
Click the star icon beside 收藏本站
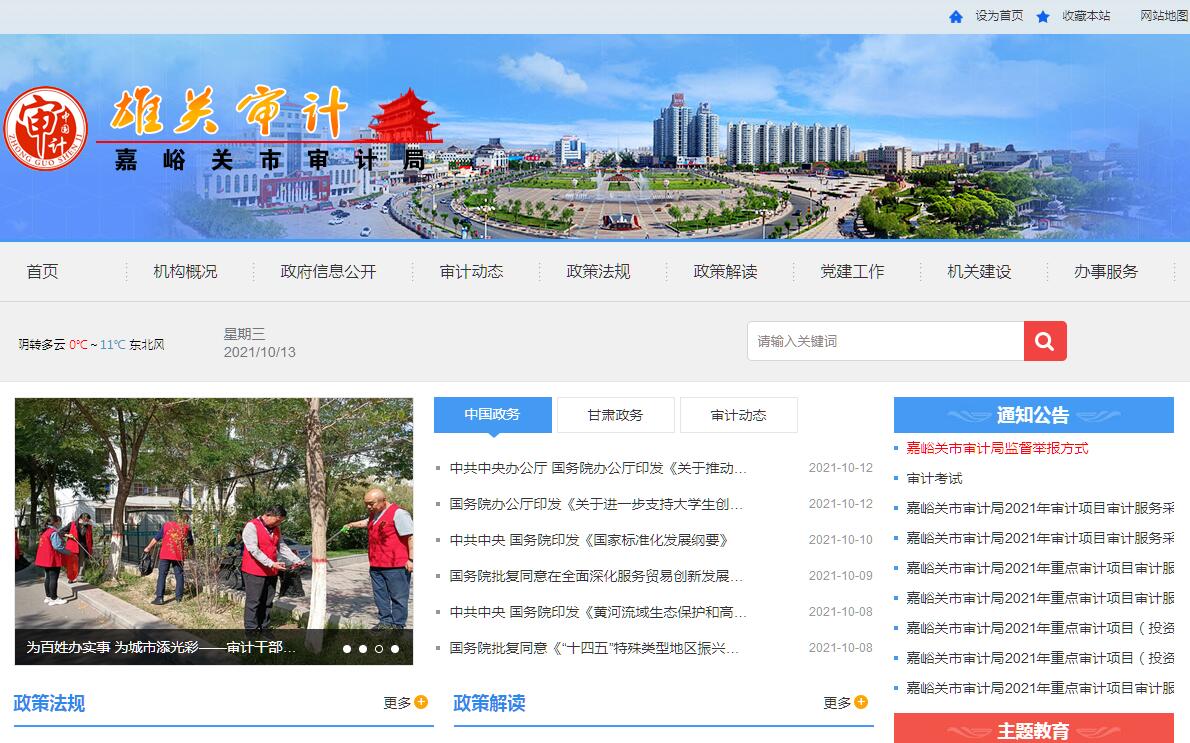(x=1043, y=16)
